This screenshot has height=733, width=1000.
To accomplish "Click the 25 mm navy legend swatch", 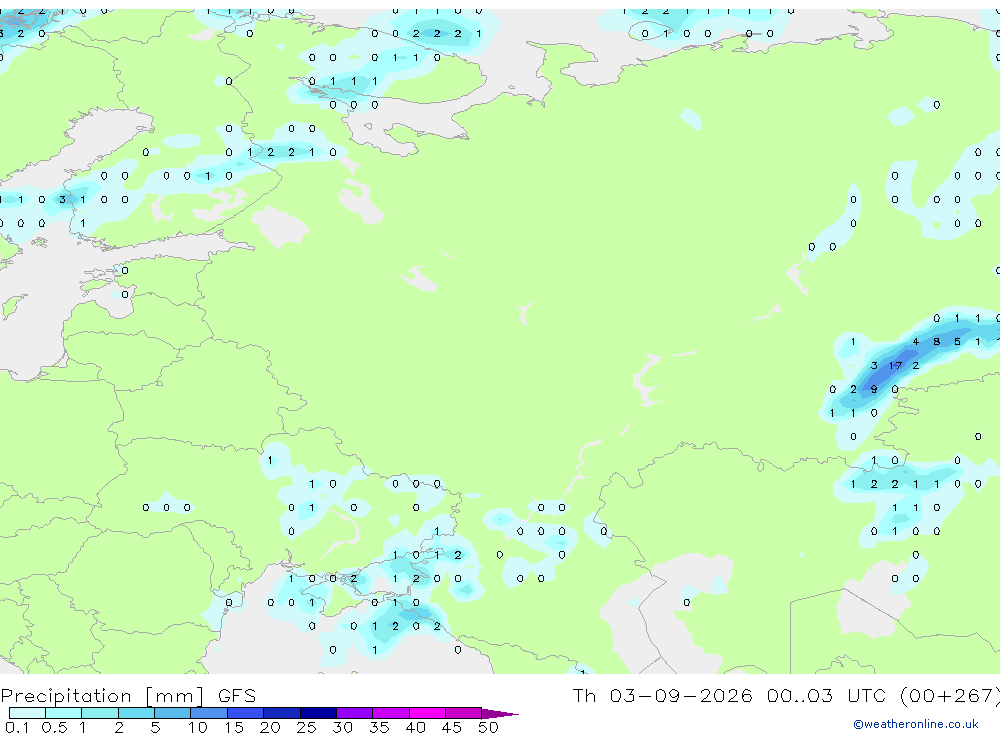I will [318, 713].
